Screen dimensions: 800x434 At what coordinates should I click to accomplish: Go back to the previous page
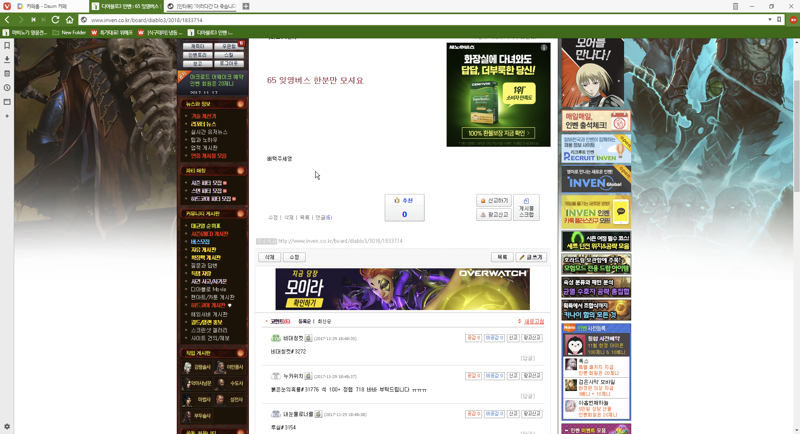pos(7,20)
